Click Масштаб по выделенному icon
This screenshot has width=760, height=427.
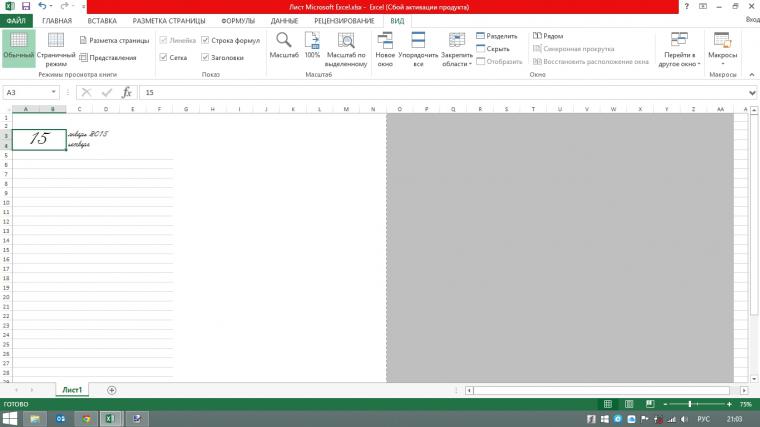coord(346,47)
